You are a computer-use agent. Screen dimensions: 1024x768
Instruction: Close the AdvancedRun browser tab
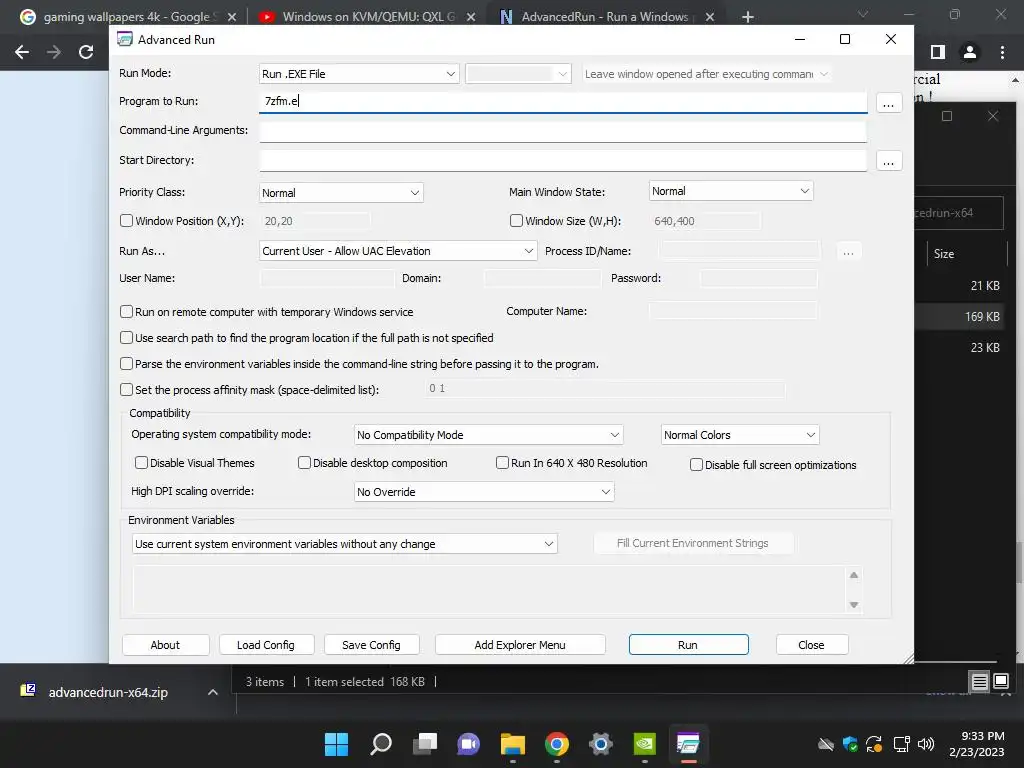[x=710, y=17]
